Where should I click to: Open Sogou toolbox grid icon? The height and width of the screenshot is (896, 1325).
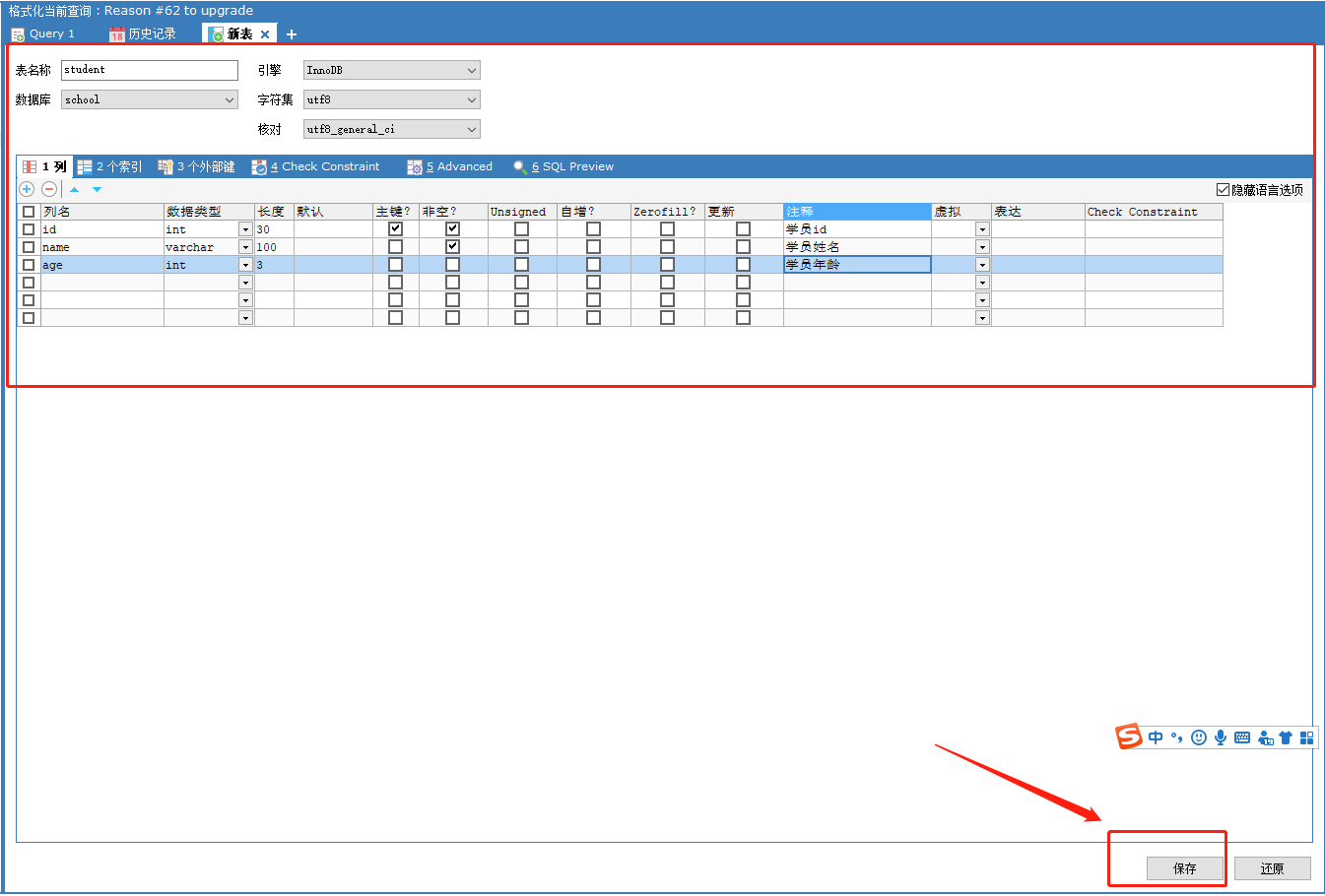point(1307,737)
